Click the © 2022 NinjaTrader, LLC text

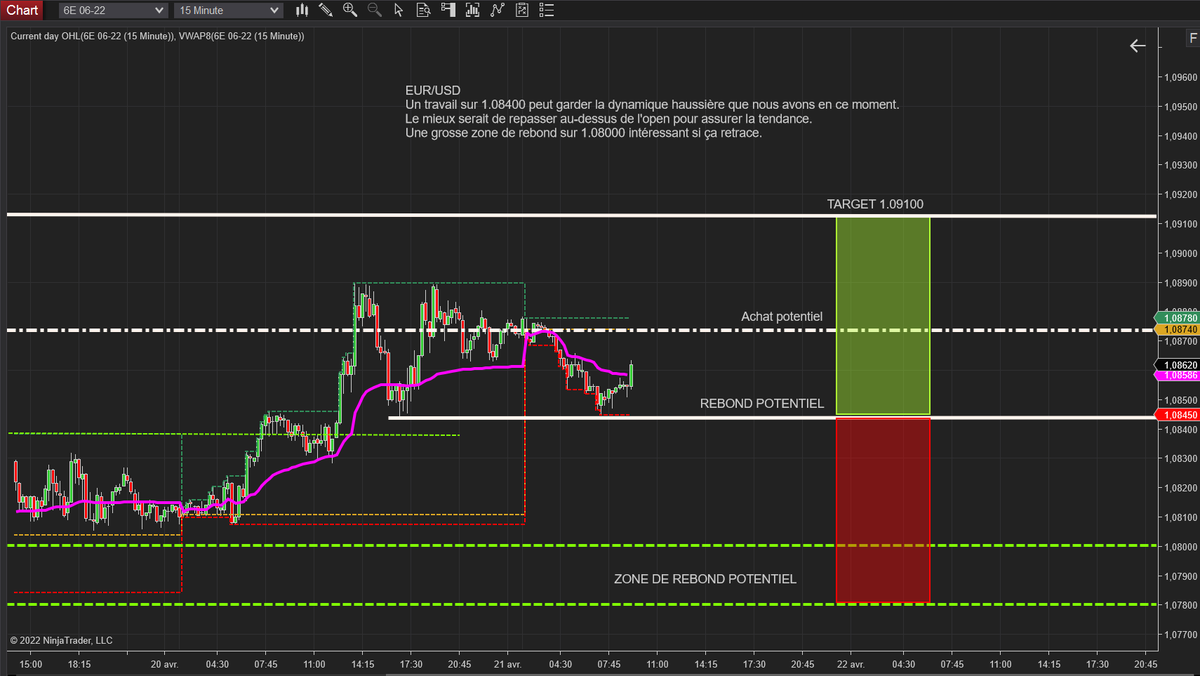(x=62, y=640)
